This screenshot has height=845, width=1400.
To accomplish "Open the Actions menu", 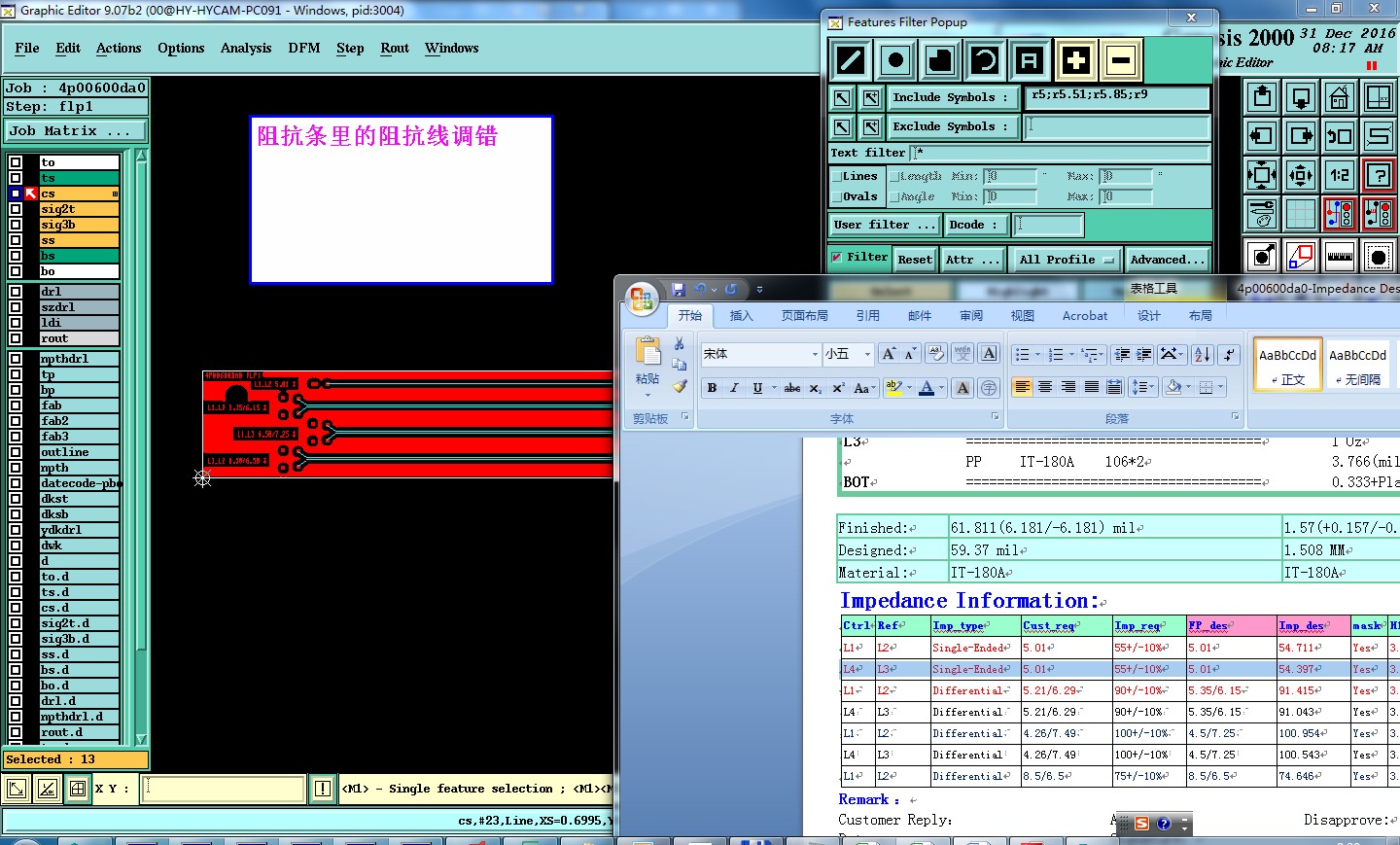I will tap(119, 48).
